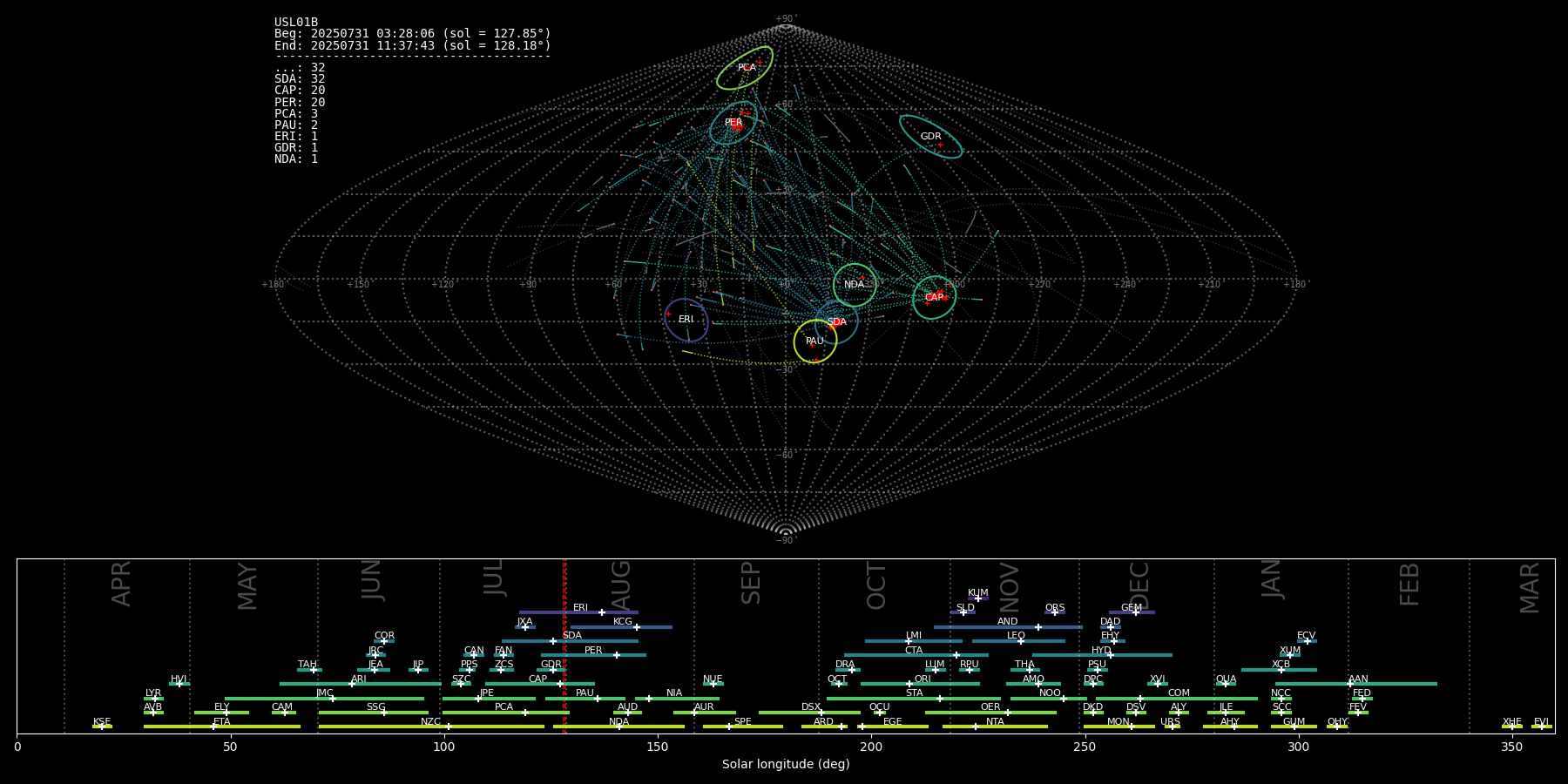Click the QUA shower label in timeline

point(1226,679)
